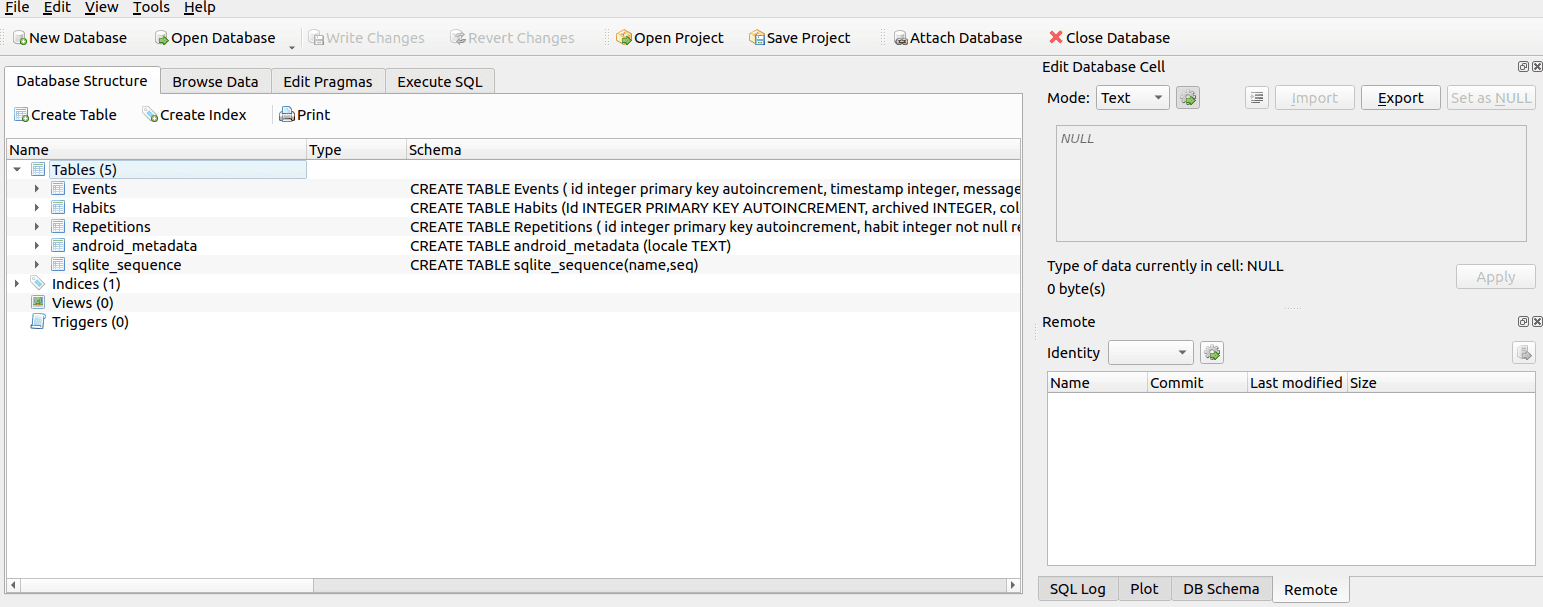Screen dimensions: 1543x607
Task: Click the Create Index icon
Action: tap(150, 115)
